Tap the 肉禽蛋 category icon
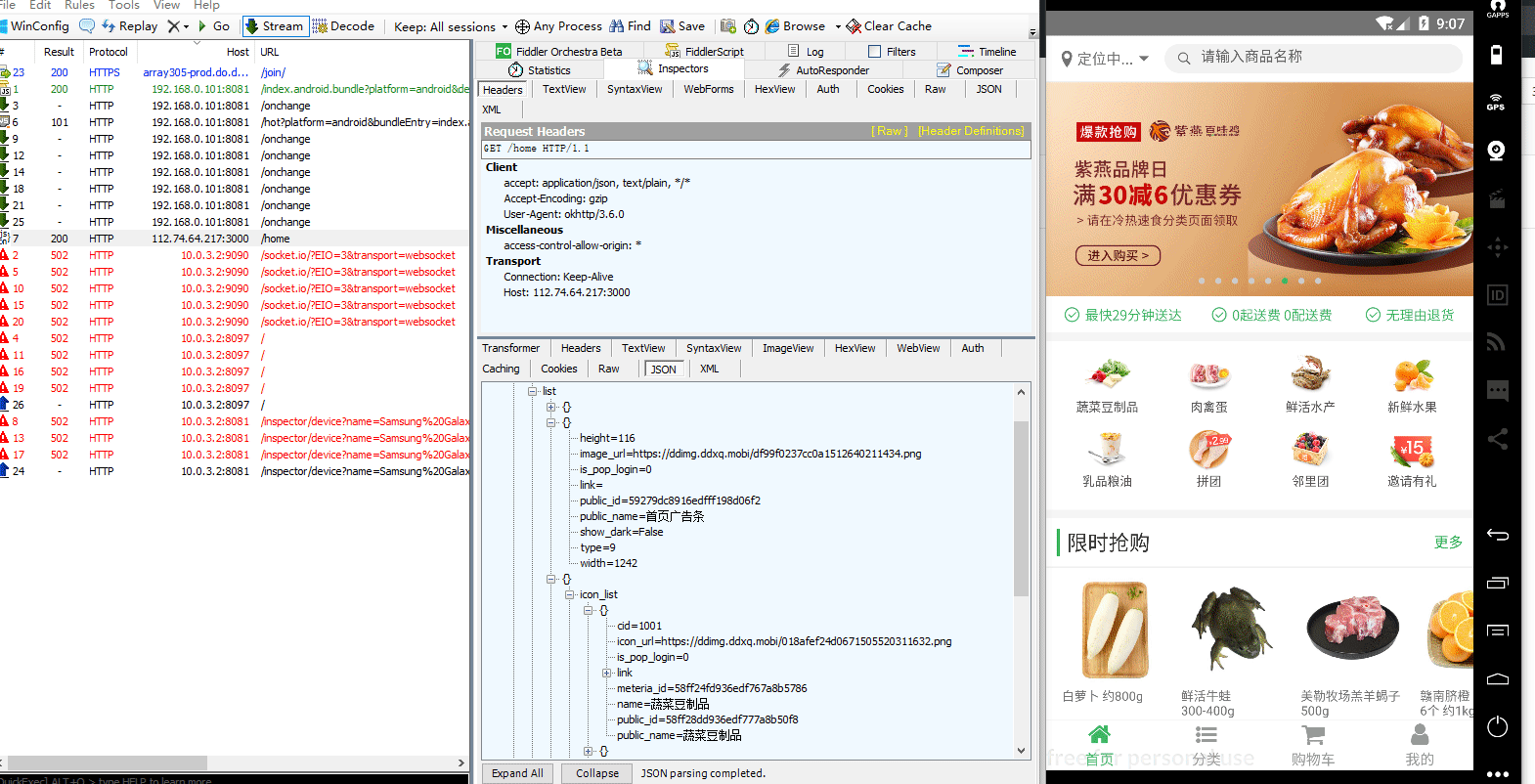Screen dimensions: 1535x784 1208,374
